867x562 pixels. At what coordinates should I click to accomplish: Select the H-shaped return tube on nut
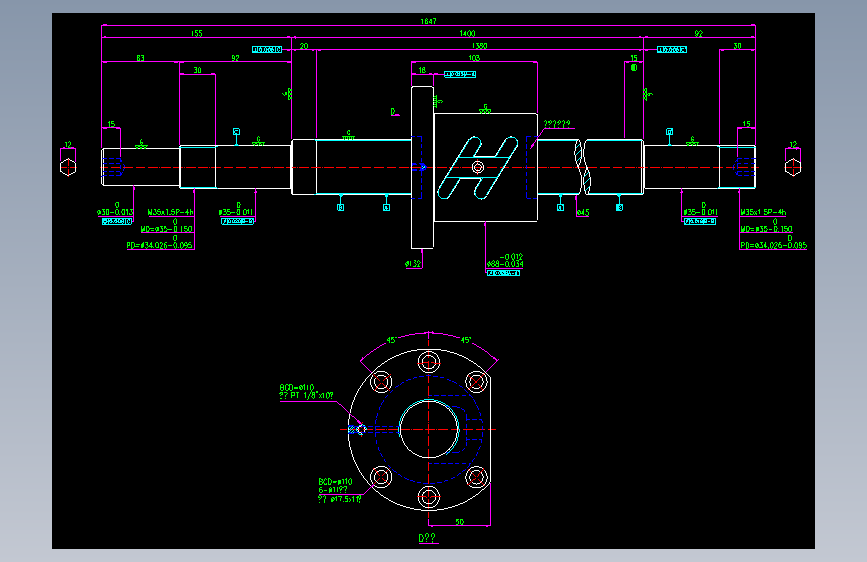[x=478, y=167]
